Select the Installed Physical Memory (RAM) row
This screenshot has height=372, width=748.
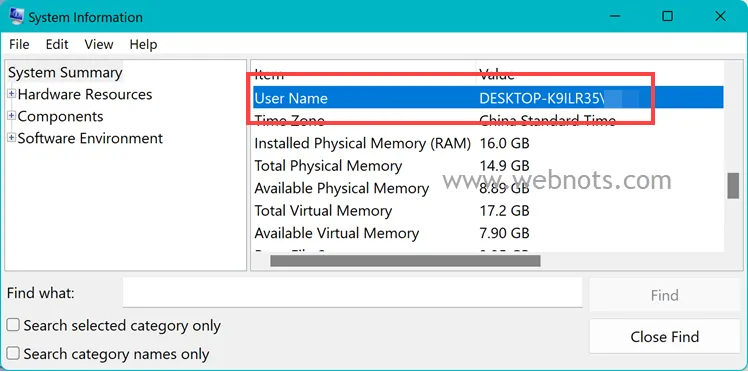pos(488,143)
